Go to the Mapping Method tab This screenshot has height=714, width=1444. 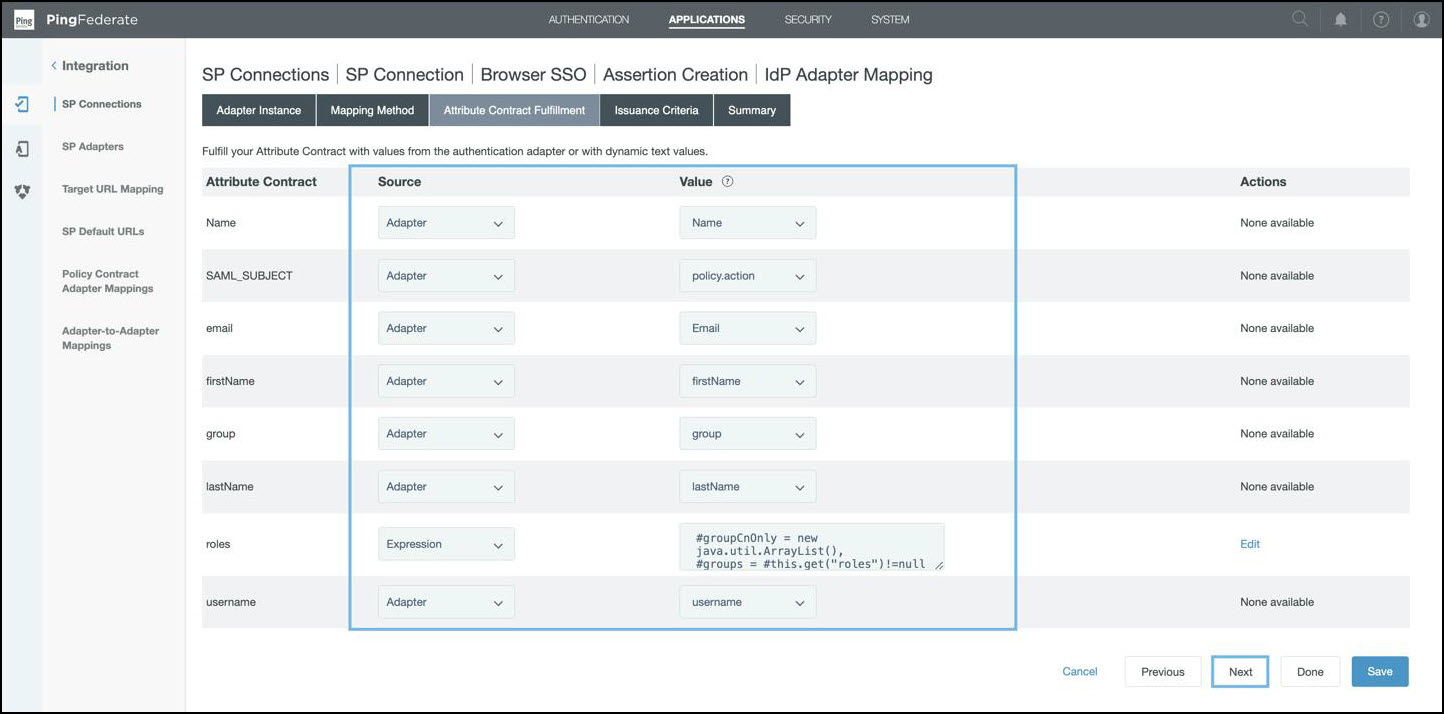pos(372,110)
